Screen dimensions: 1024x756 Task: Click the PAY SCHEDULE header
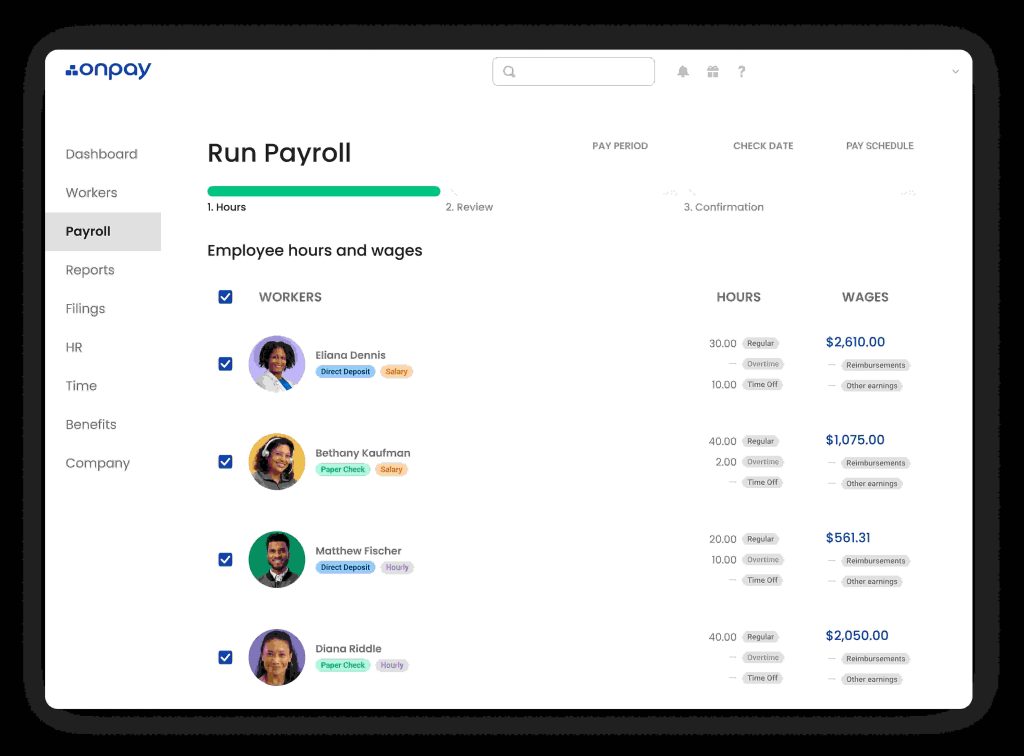(880, 146)
